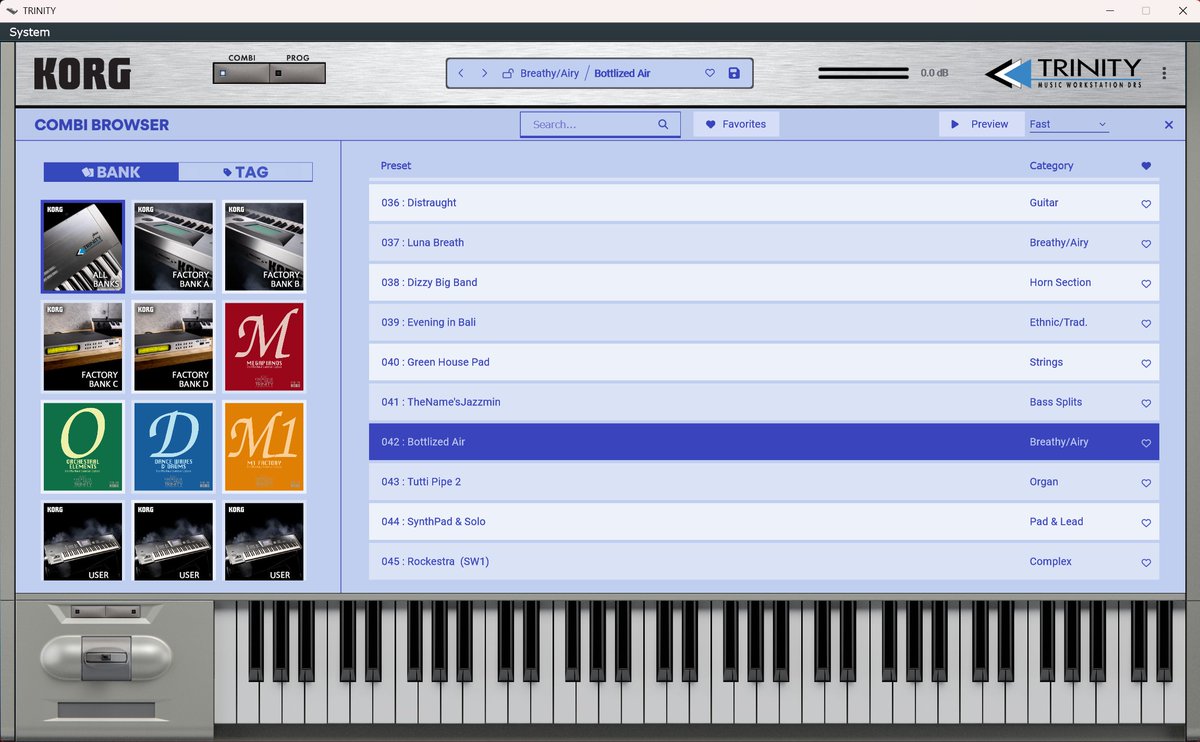This screenshot has height=742, width=1200.
Task: Save the current combi via the save icon
Action: pos(734,73)
